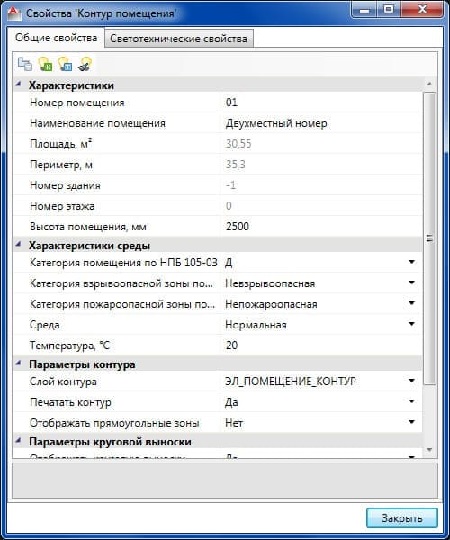The width and height of the screenshot is (450, 540).
Task: Click the Закрыть button
Action: tap(402, 518)
